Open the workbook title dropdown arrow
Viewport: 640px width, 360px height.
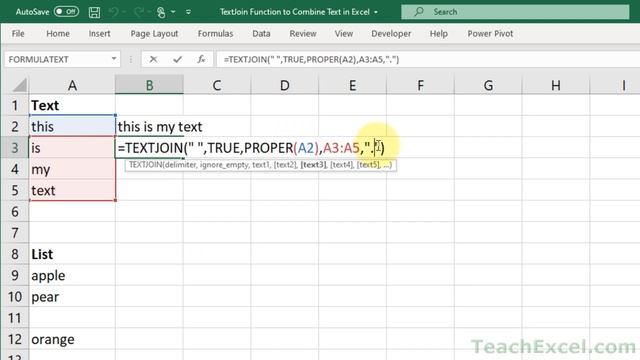pos(376,12)
